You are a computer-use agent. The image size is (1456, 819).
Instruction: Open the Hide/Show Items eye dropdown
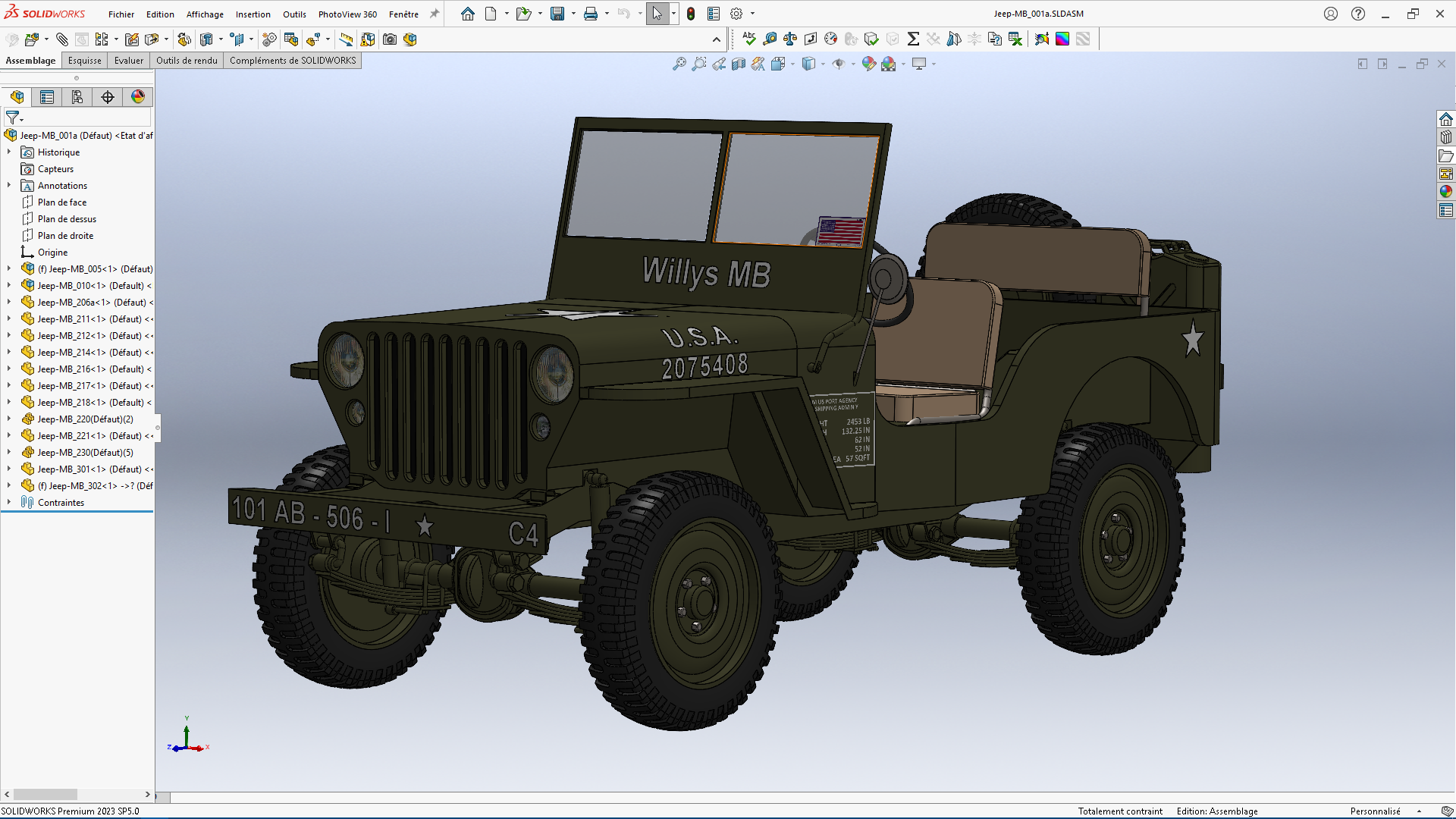tap(853, 64)
